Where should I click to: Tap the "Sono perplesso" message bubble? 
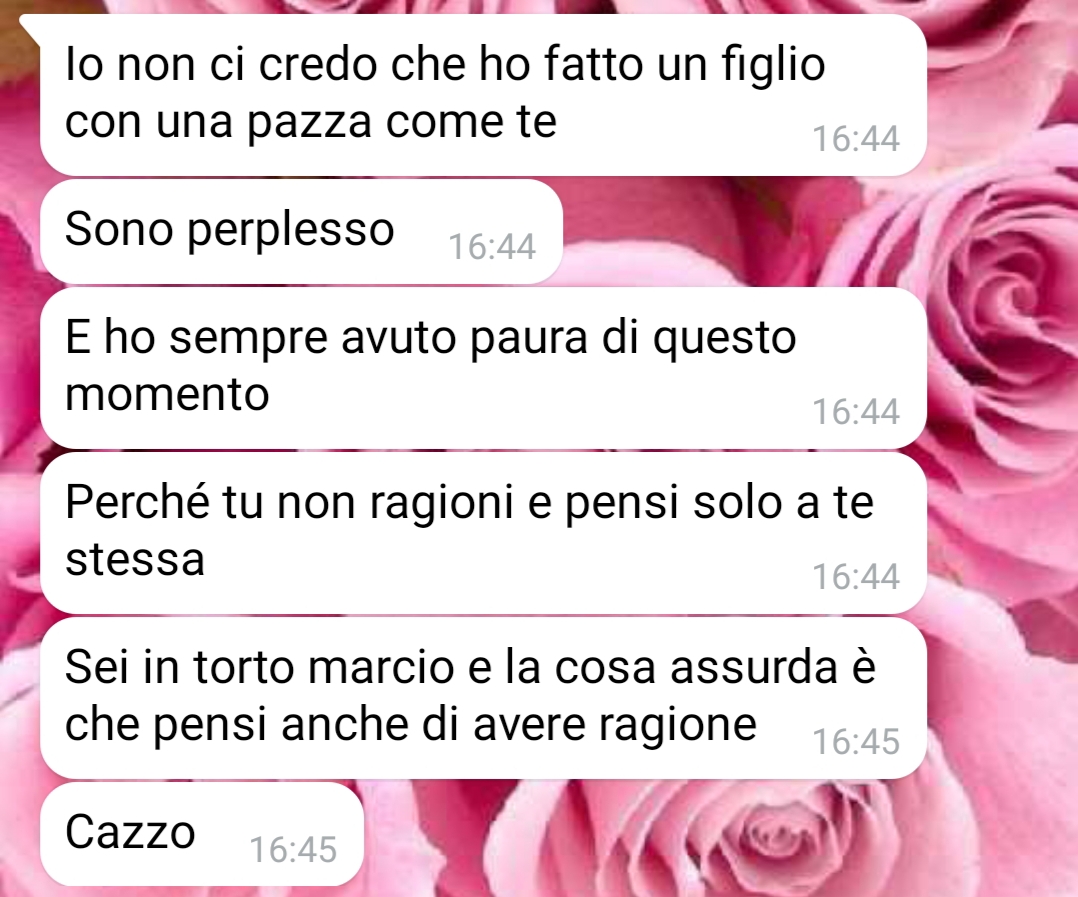[x=301, y=232]
